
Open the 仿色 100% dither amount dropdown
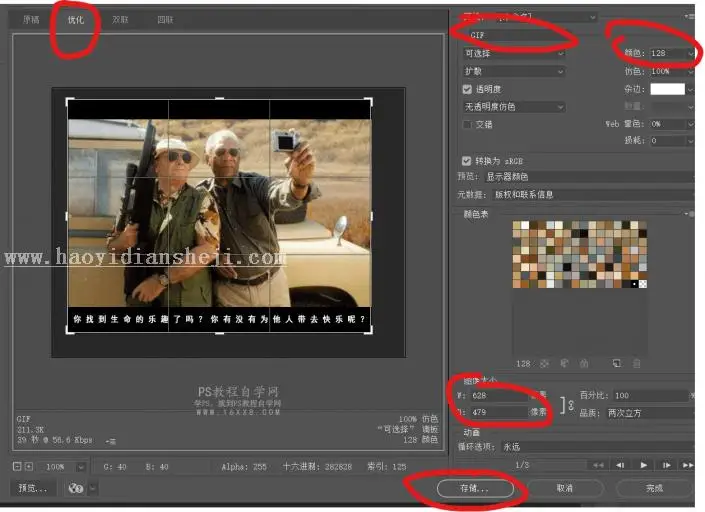click(x=672, y=71)
